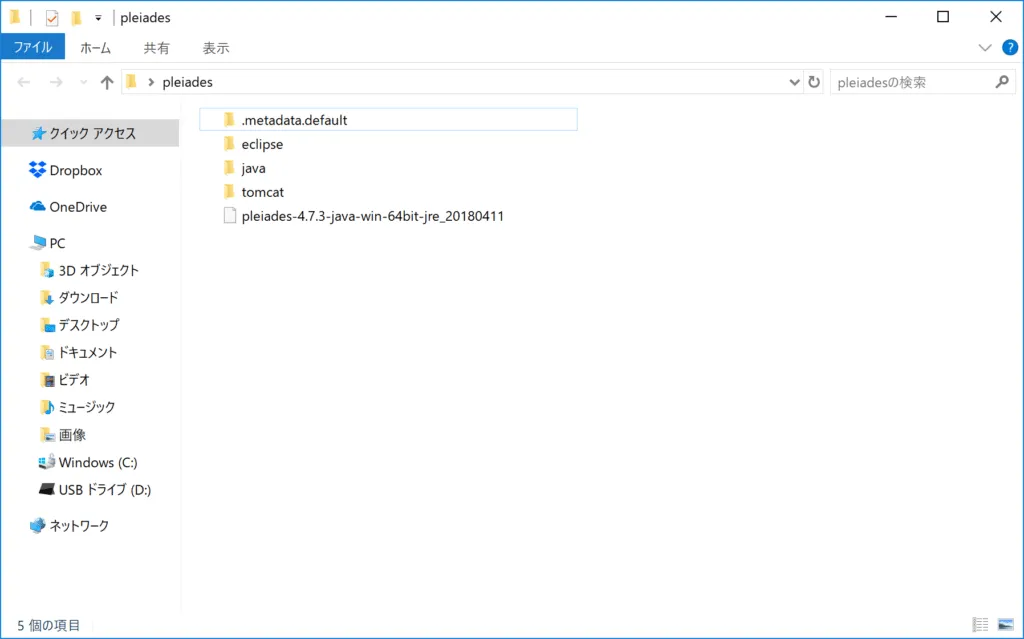Image resolution: width=1024 pixels, height=639 pixels.
Task: Select the java folder name
Action: pos(253,169)
